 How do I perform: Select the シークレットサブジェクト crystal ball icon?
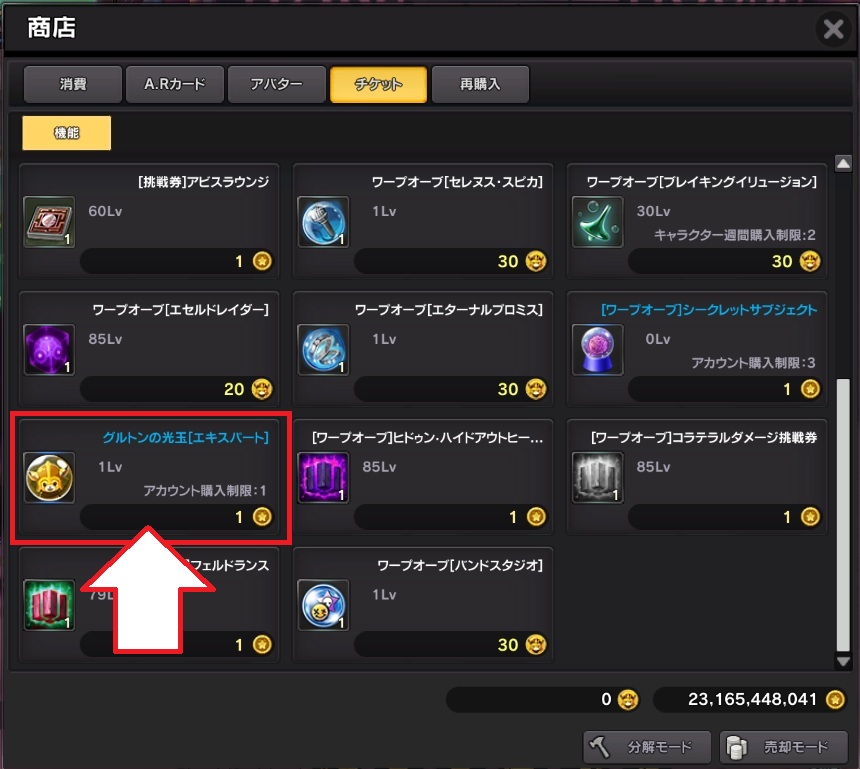597,349
